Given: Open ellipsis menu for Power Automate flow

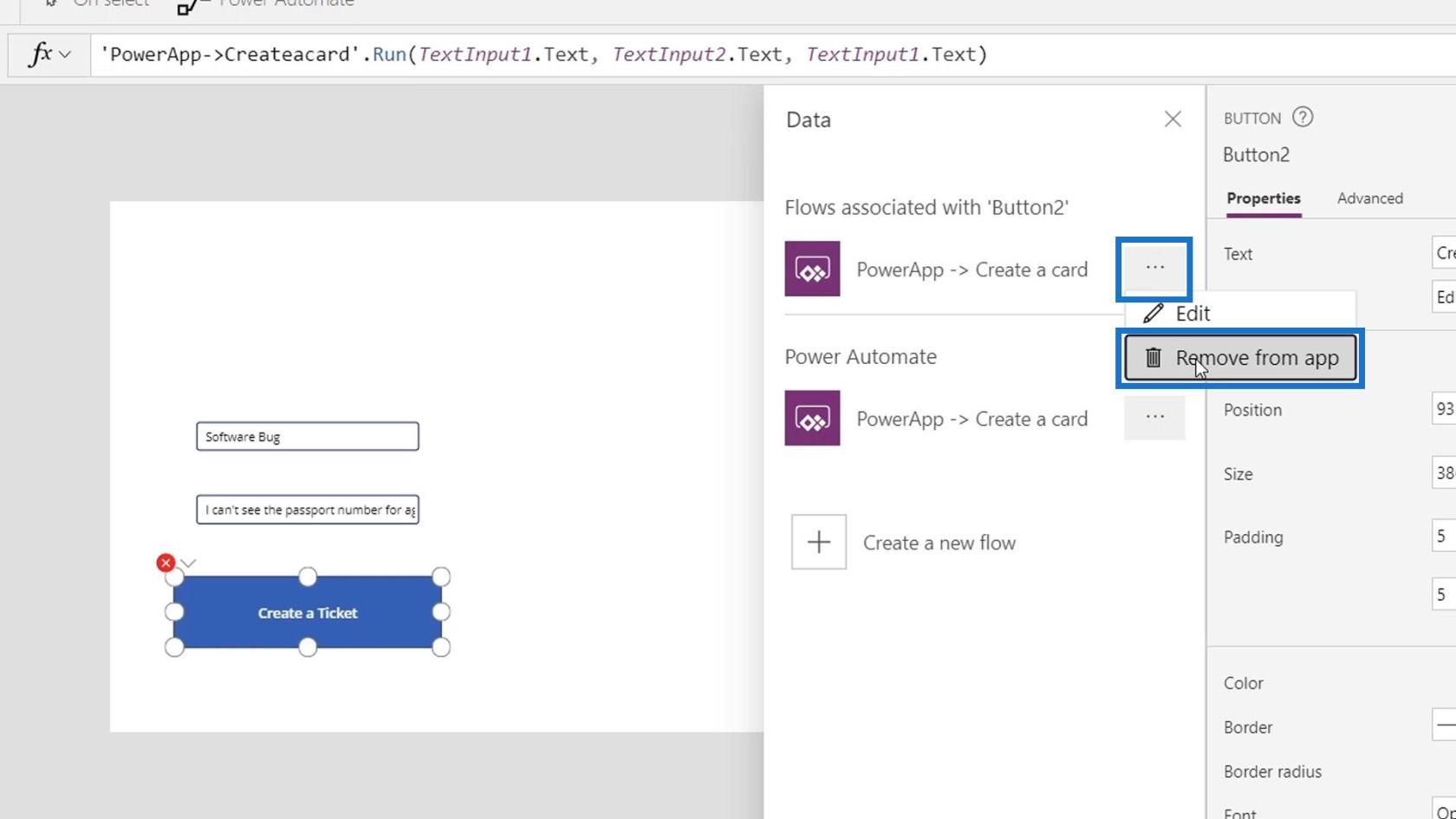Looking at the screenshot, I should coord(1154,417).
